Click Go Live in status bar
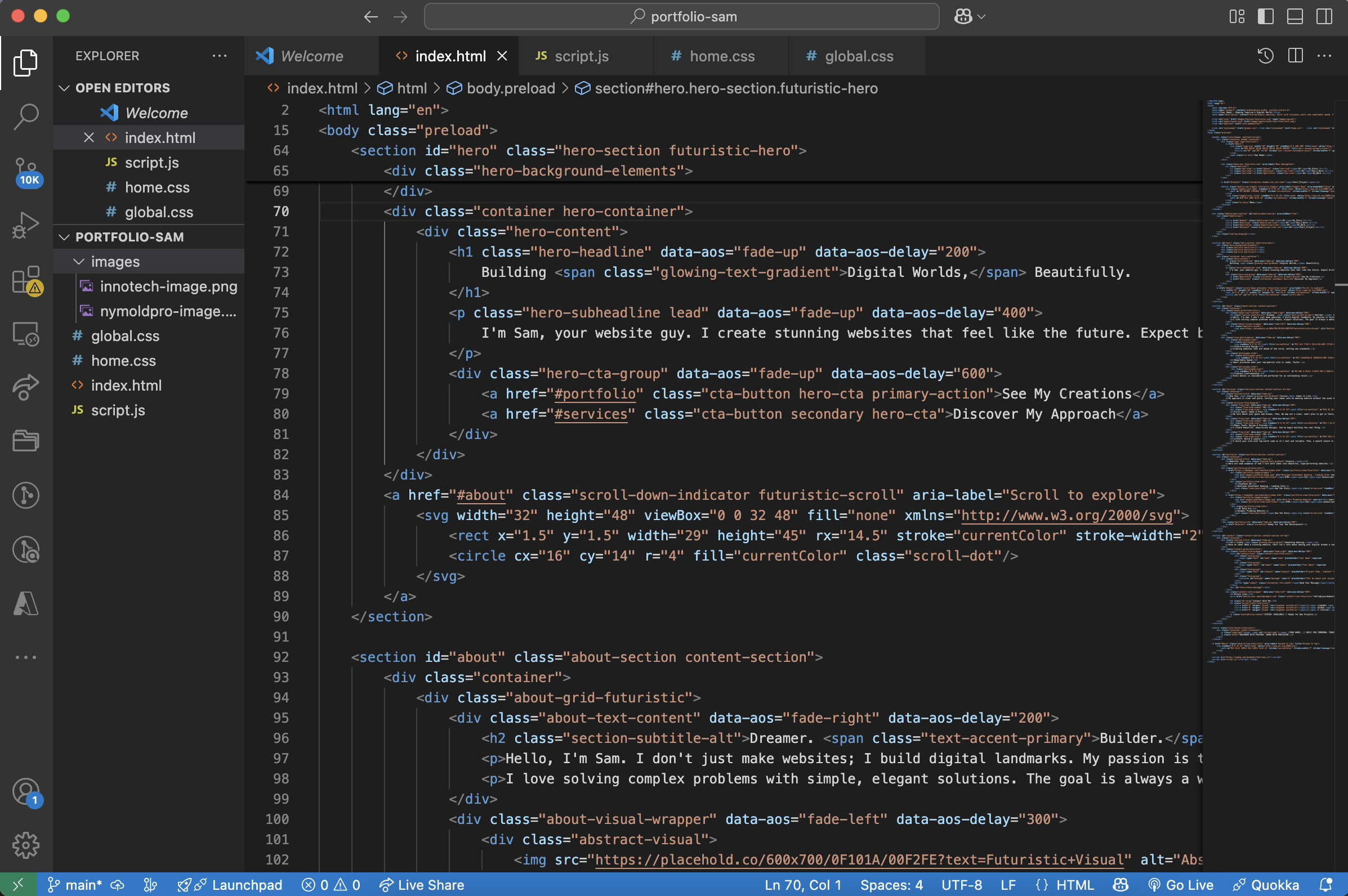This screenshot has height=896, width=1348. (x=1180, y=885)
